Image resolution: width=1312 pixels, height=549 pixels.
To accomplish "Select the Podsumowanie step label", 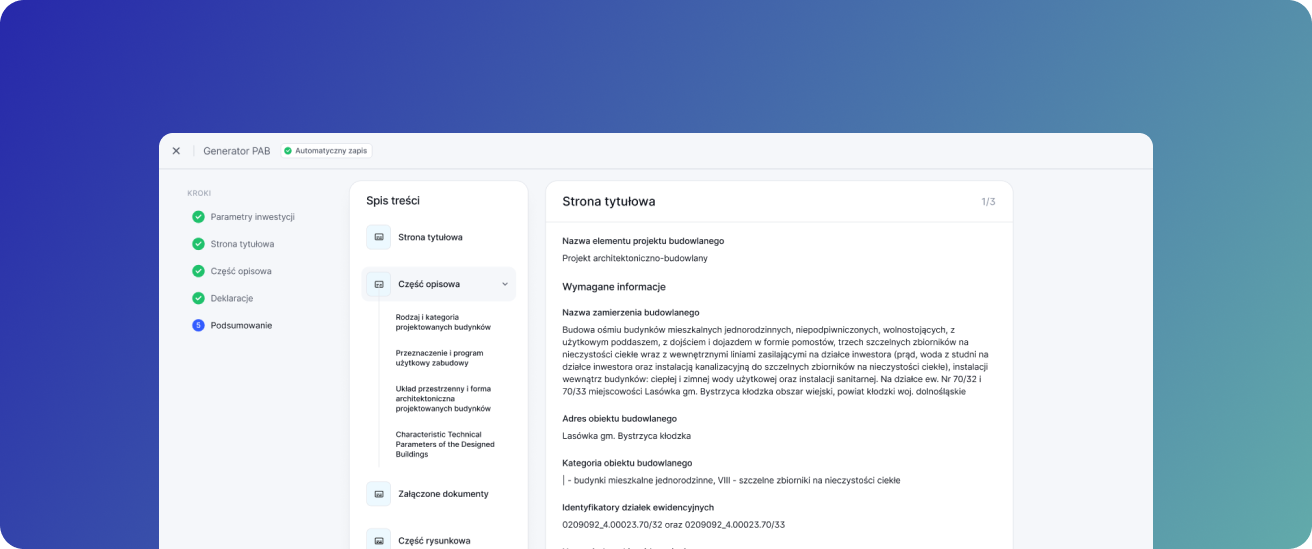I will point(241,325).
